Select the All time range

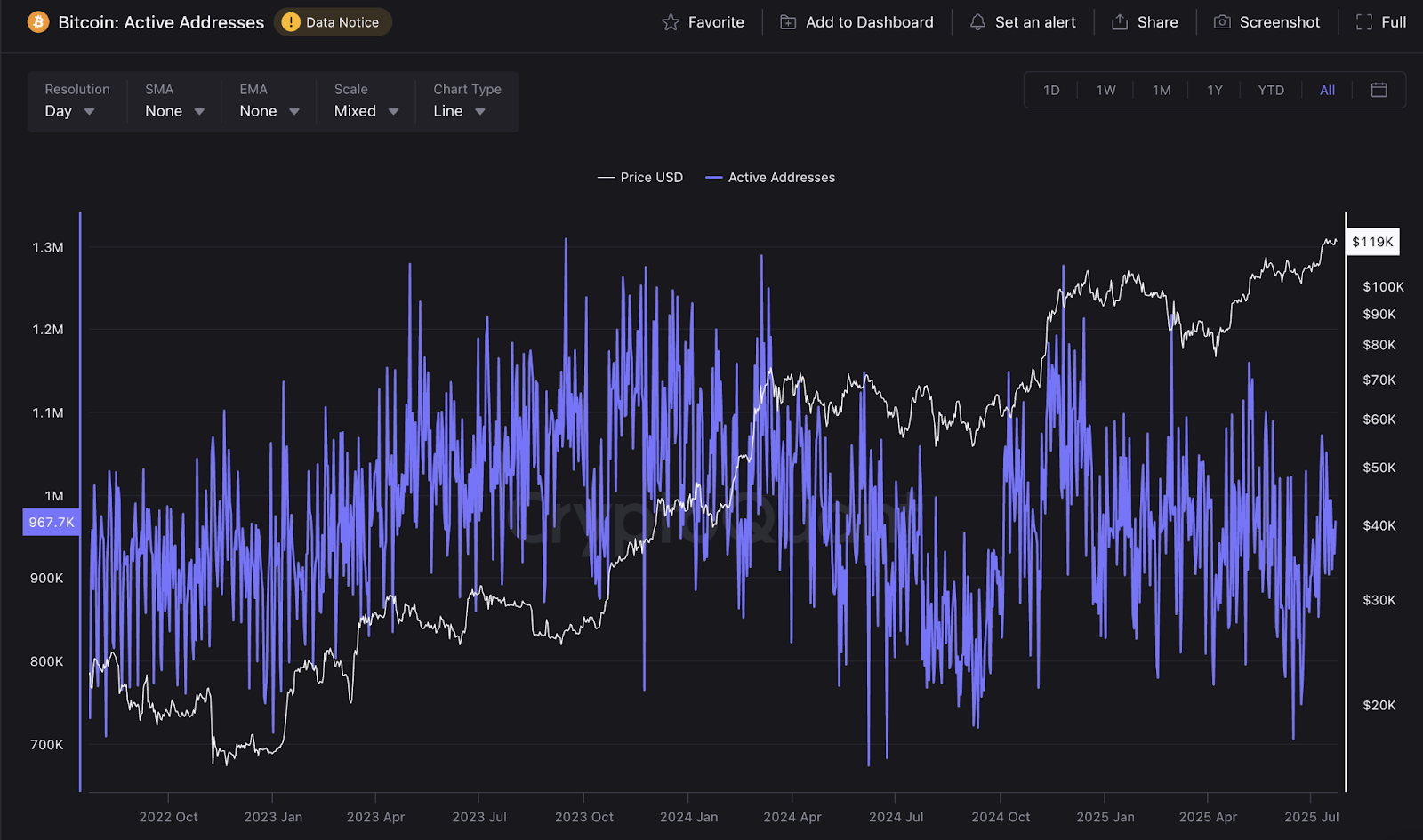point(1327,90)
